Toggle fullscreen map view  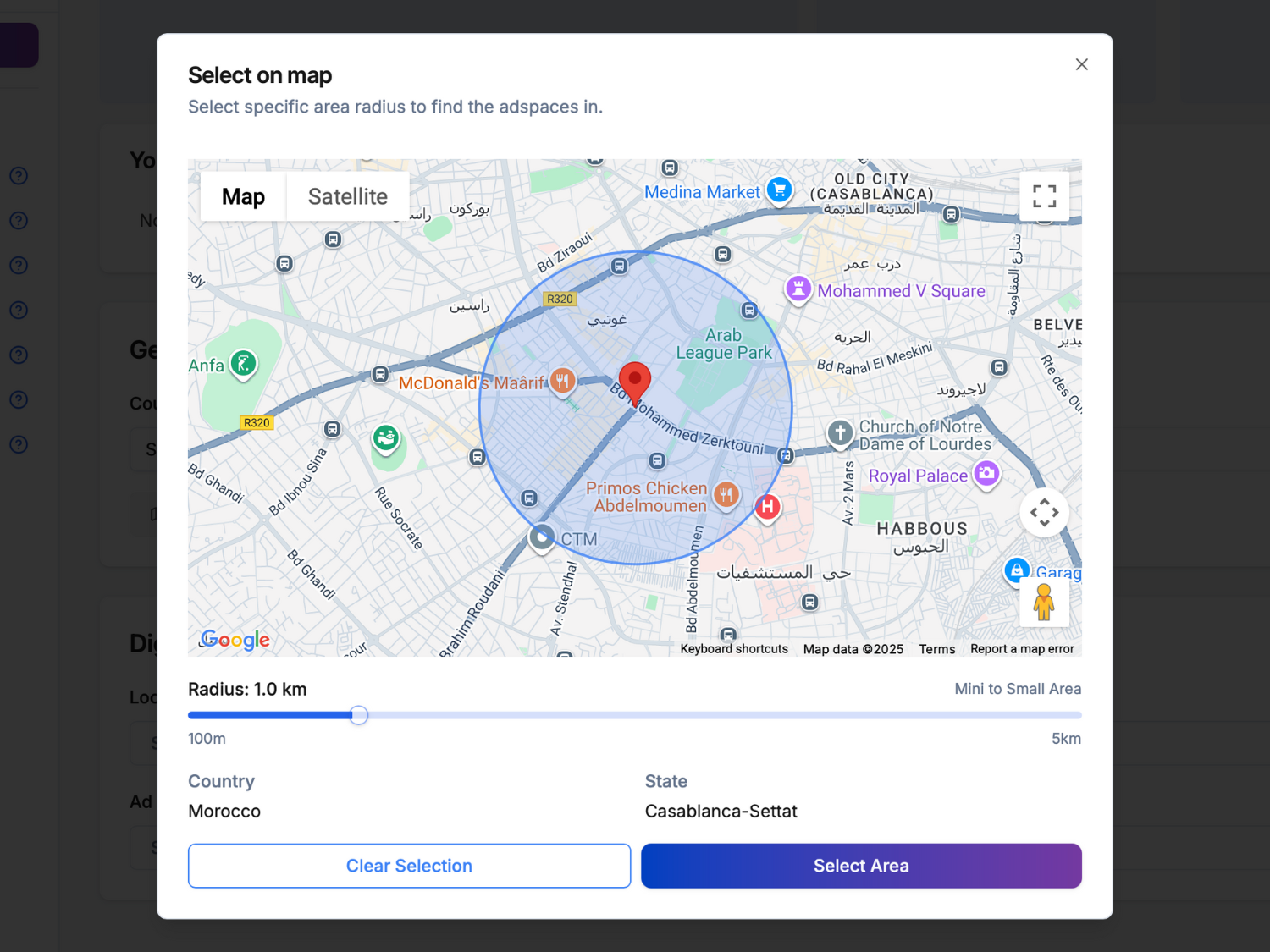click(1044, 196)
